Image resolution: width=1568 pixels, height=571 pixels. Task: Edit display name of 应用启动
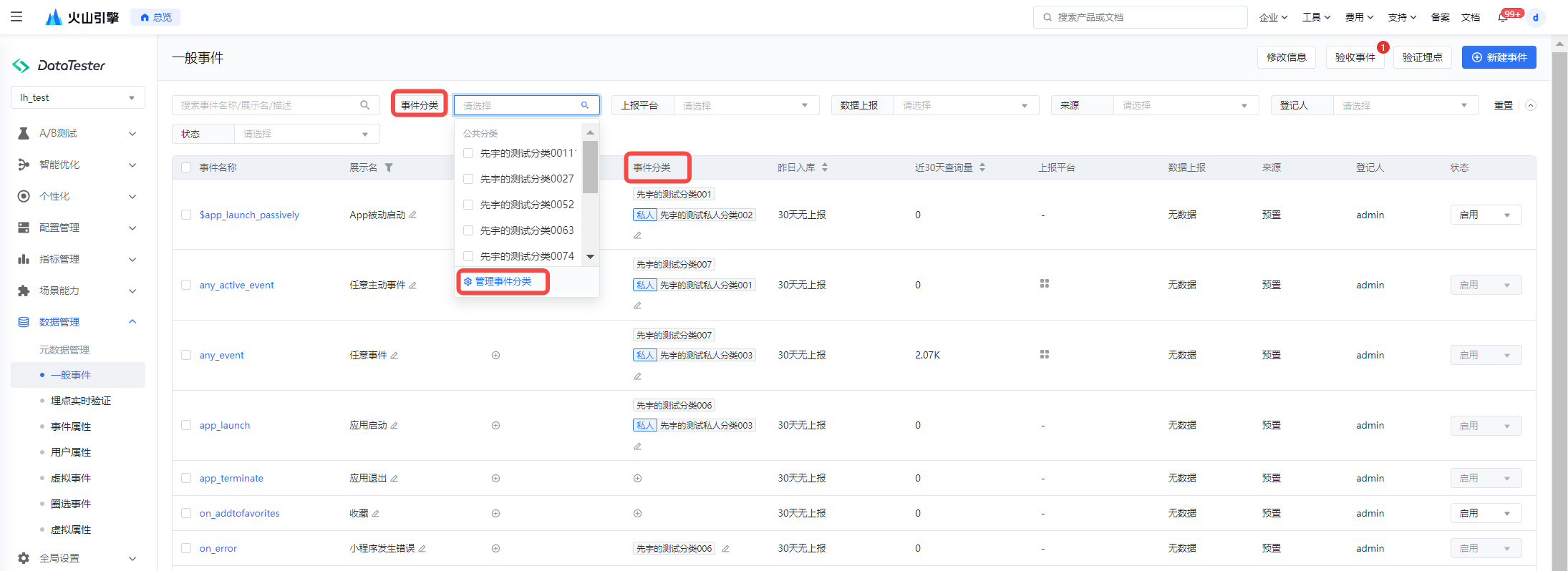pyautogui.click(x=395, y=425)
